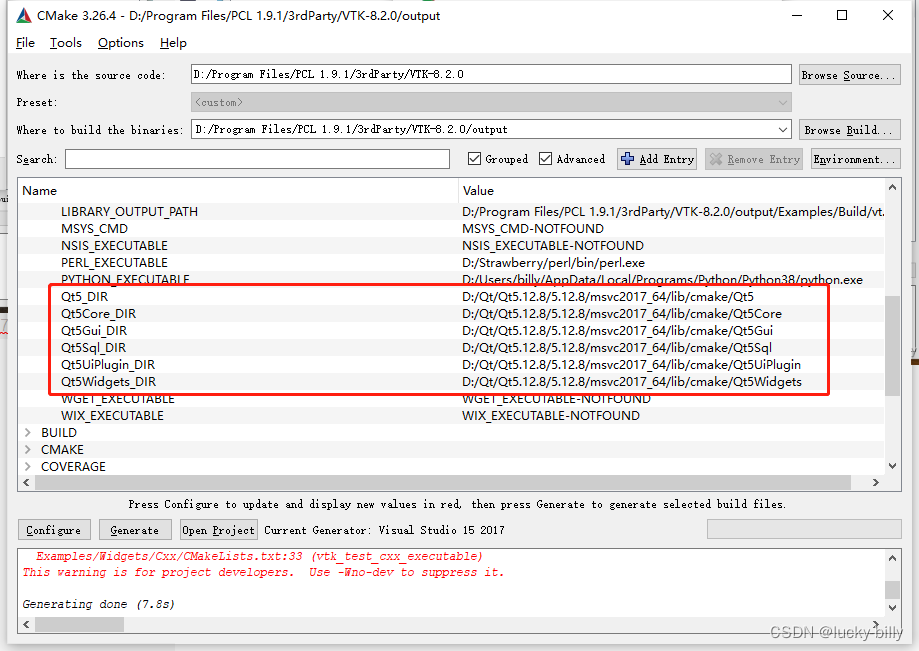Click the perl.exe path value
The height and width of the screenshot is (651, 919).
click(x=553, y=263)
